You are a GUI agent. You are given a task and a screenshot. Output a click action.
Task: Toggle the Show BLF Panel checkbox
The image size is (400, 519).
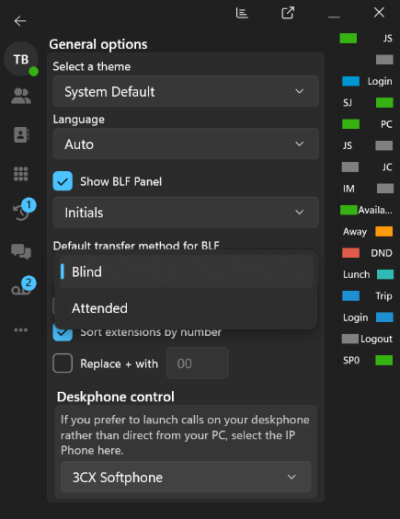[63, 181]
